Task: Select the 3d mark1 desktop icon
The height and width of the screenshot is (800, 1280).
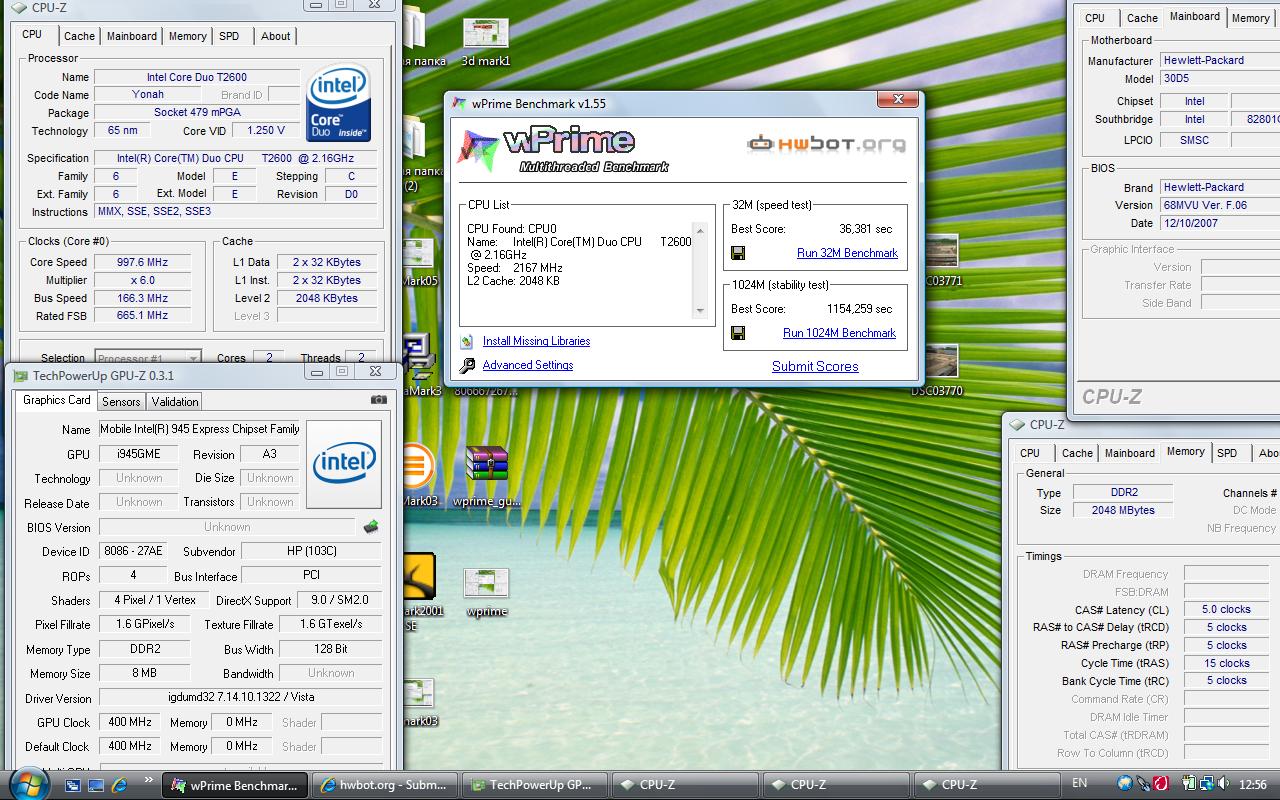Action: pos(486,43)
